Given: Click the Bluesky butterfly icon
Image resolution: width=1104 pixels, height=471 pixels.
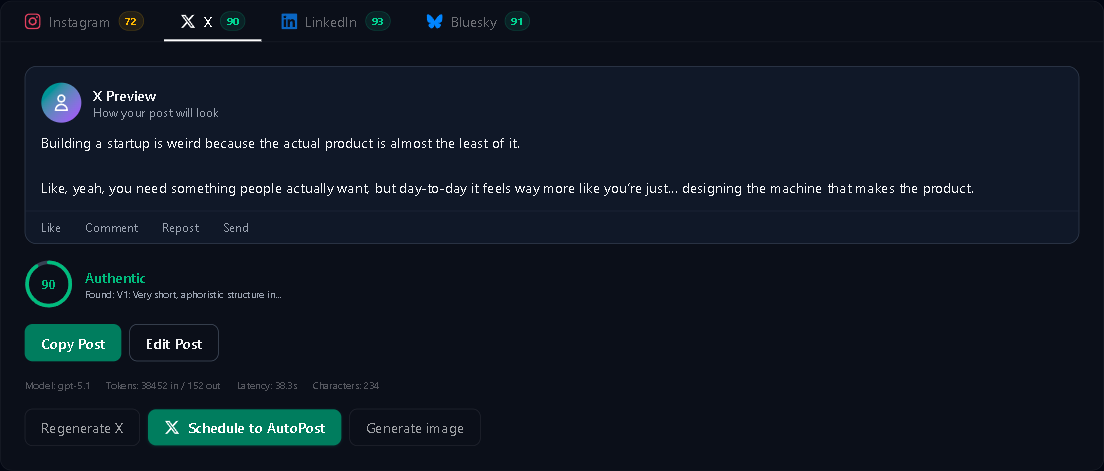Looking at the screenshot, I should click(x=434, y=22).
